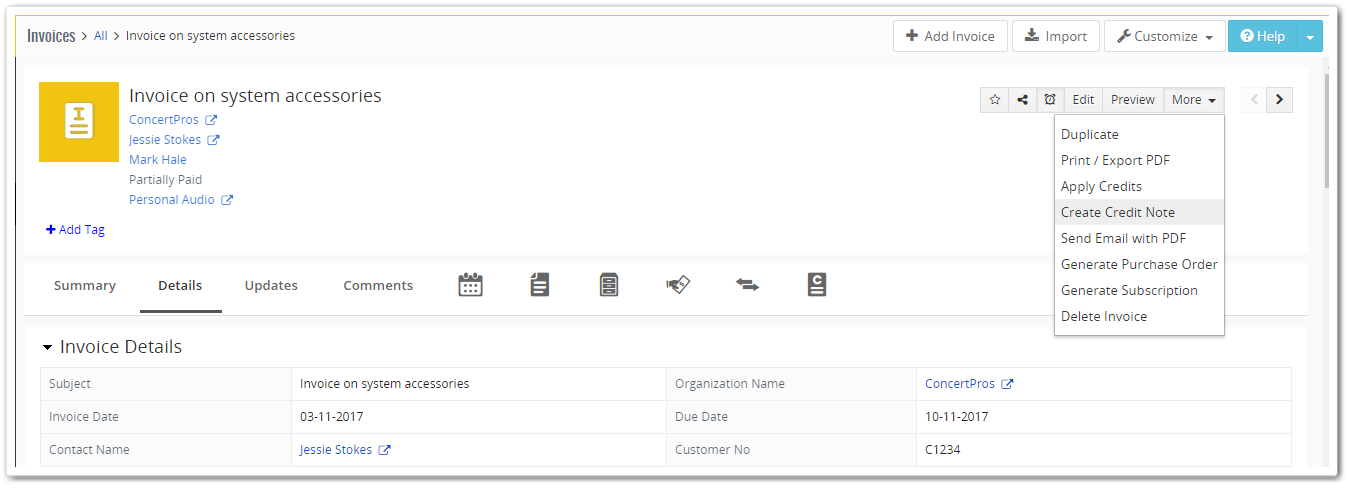Click the yellow invoice thumbnail image
This screenshot has width=1350, height=488.
point(79,122)
